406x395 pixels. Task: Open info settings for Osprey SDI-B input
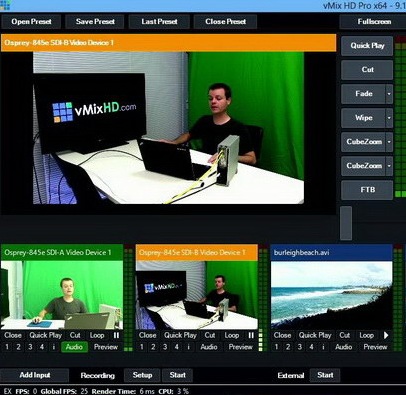click(188, 347)
